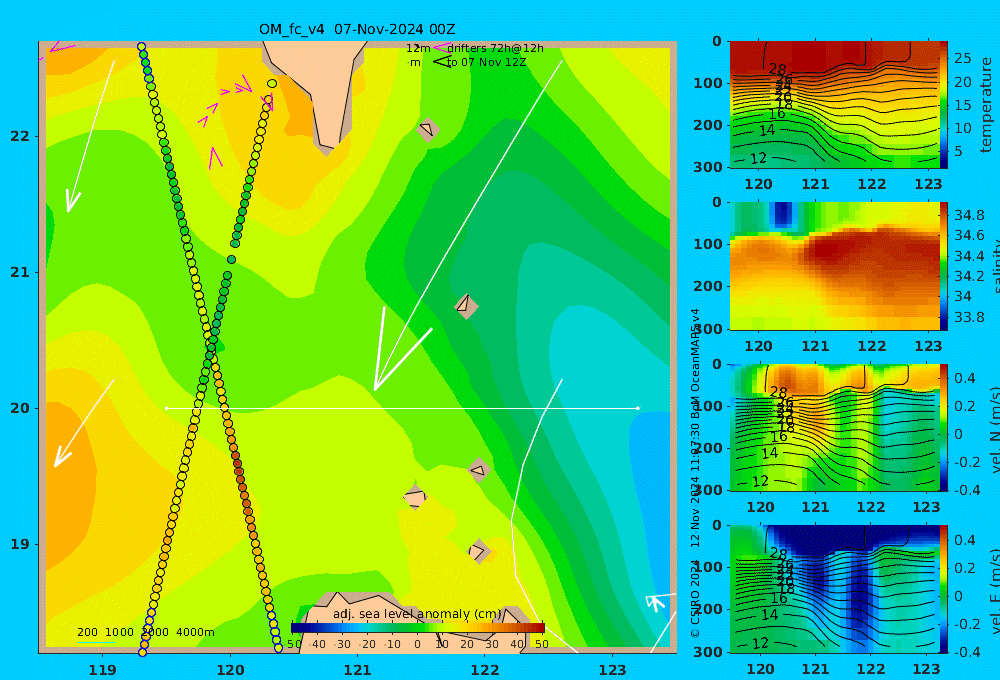This screenshot has height=680, width=1000.
Task: Click the vel. N colorbar
Action: 943,427
